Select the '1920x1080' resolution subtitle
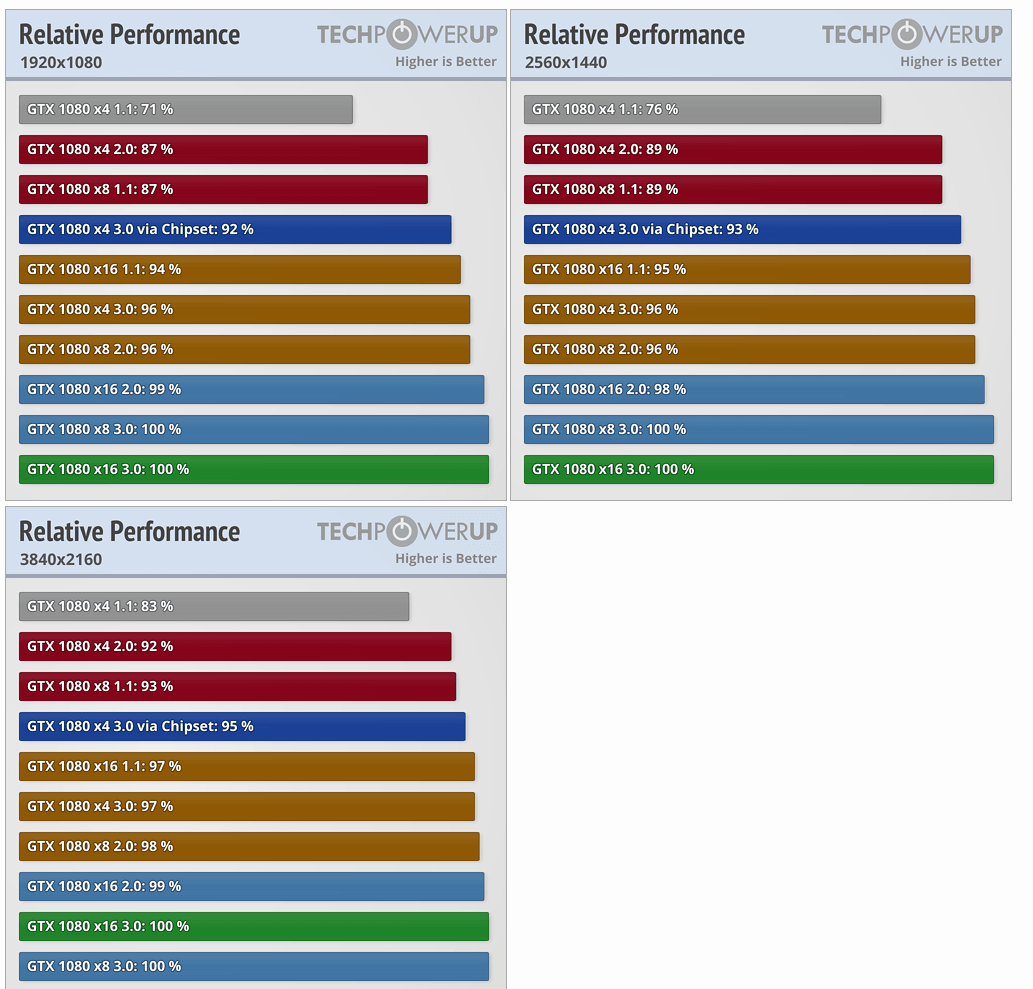Screen dimensions: 1033x989 point(61,63)
